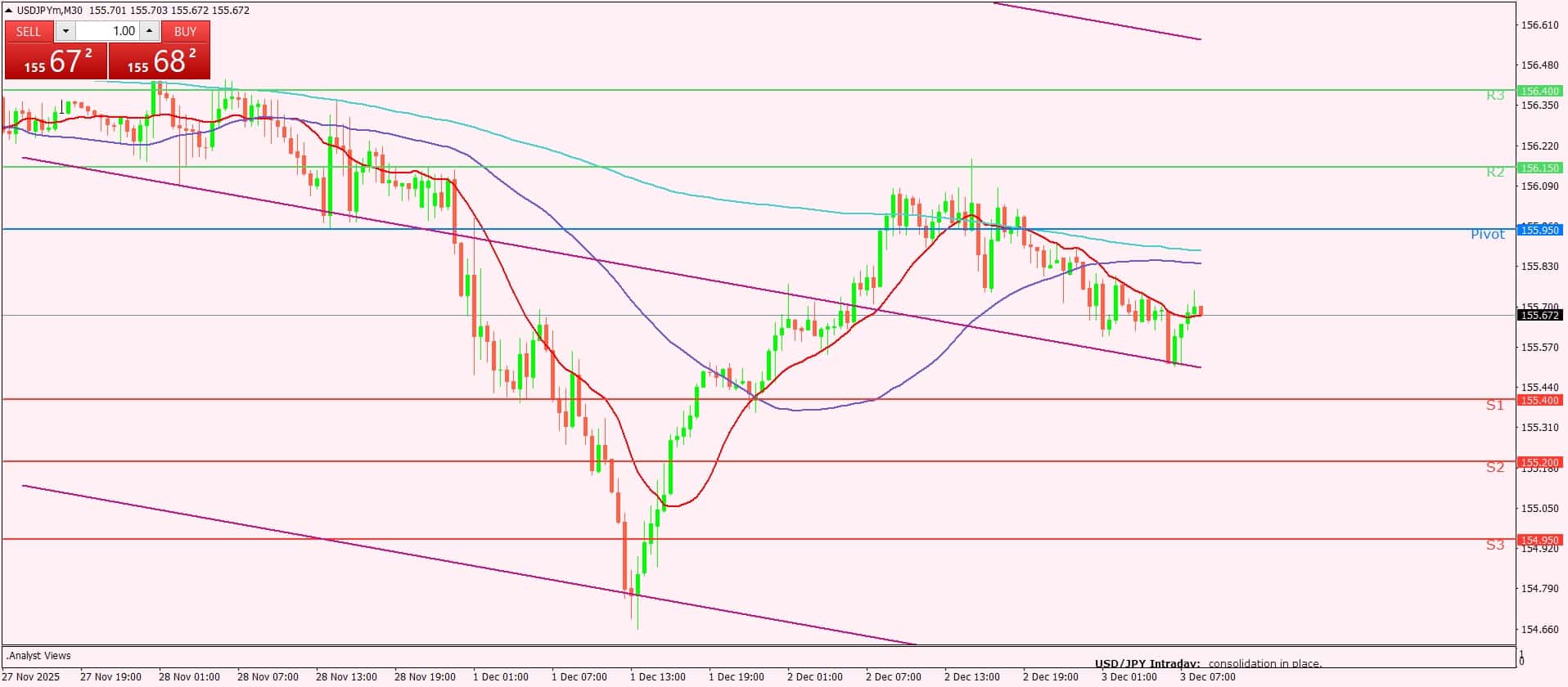Image resolution: width=1568 pixels, height=687 pixels.
Task: Click 1 Dec 01:00 on the time axis
Action: pos(501,677)
